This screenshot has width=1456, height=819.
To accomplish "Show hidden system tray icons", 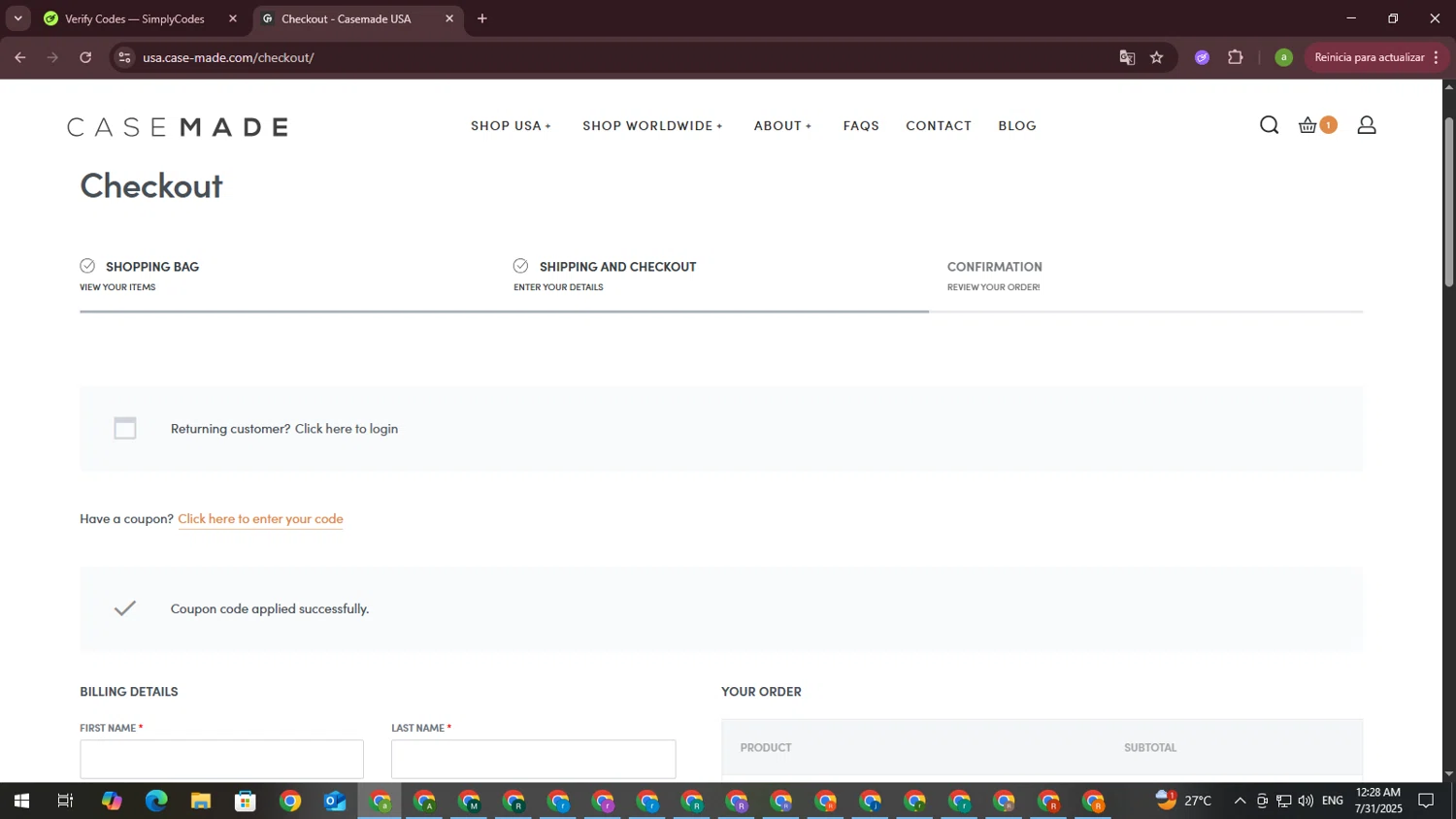I will coord(1240,801).
